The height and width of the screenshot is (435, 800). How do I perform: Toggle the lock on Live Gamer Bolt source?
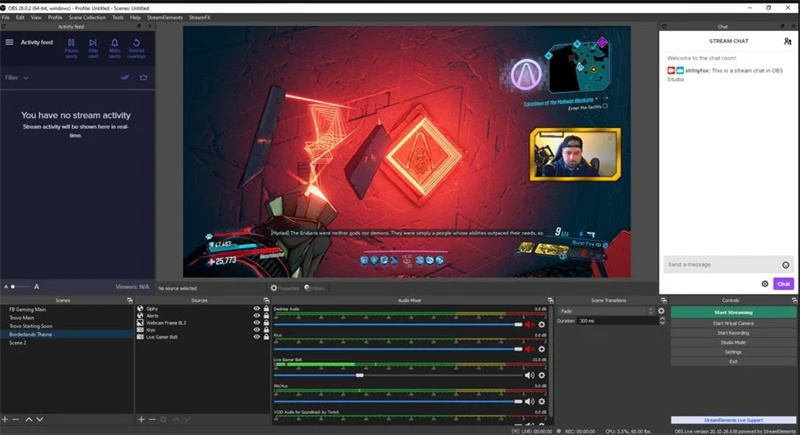coord(266,337)
